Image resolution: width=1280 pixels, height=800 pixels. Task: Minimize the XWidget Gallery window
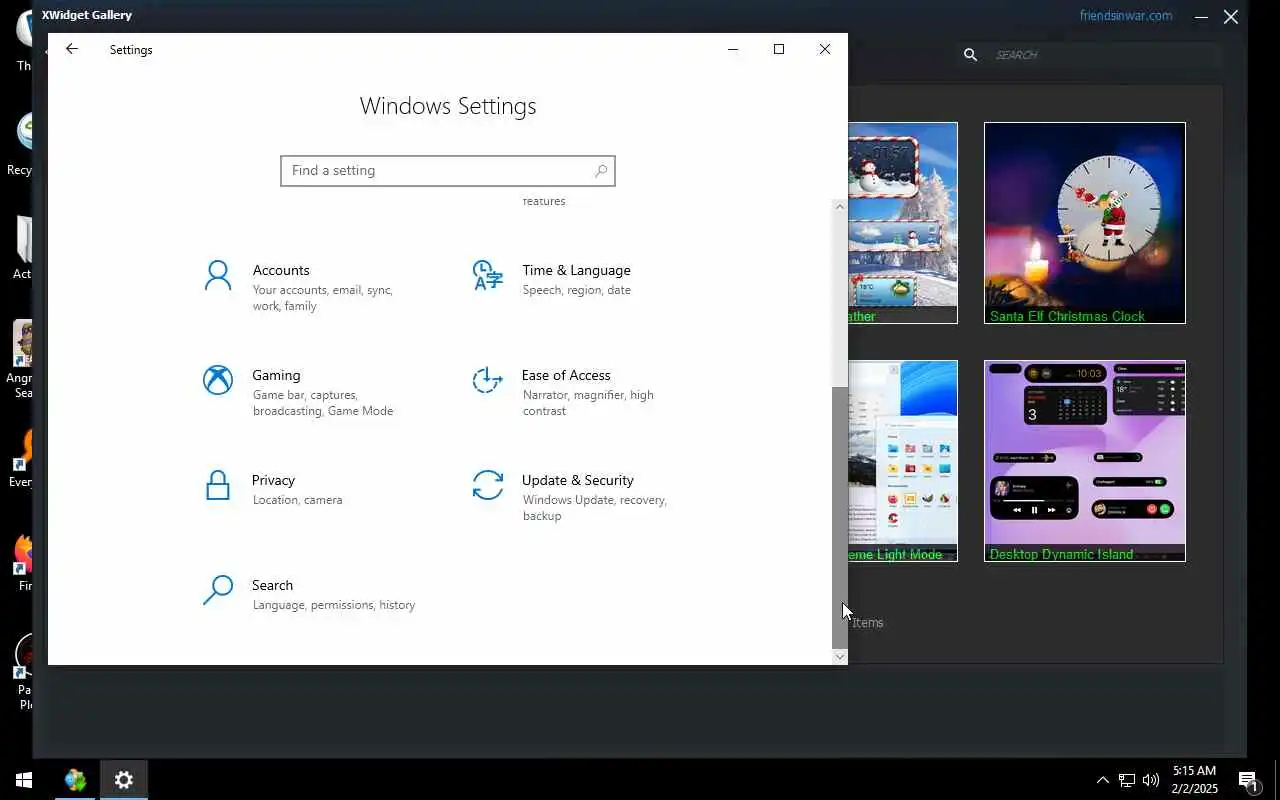point(1201,17)
